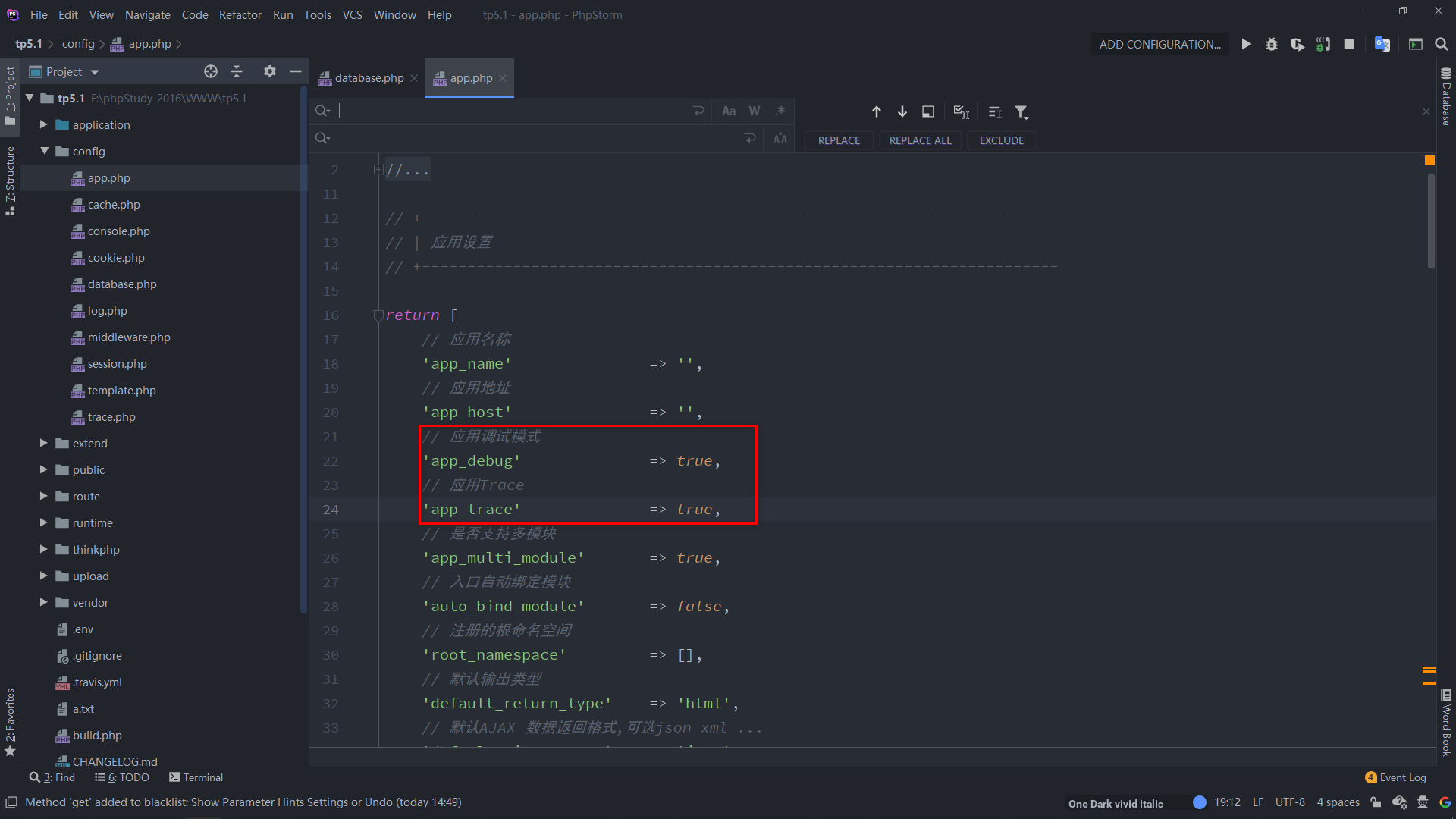Click UTF-8 encoding in status bar
The width and height of the screenshot is (1456, 819).
1290,802
